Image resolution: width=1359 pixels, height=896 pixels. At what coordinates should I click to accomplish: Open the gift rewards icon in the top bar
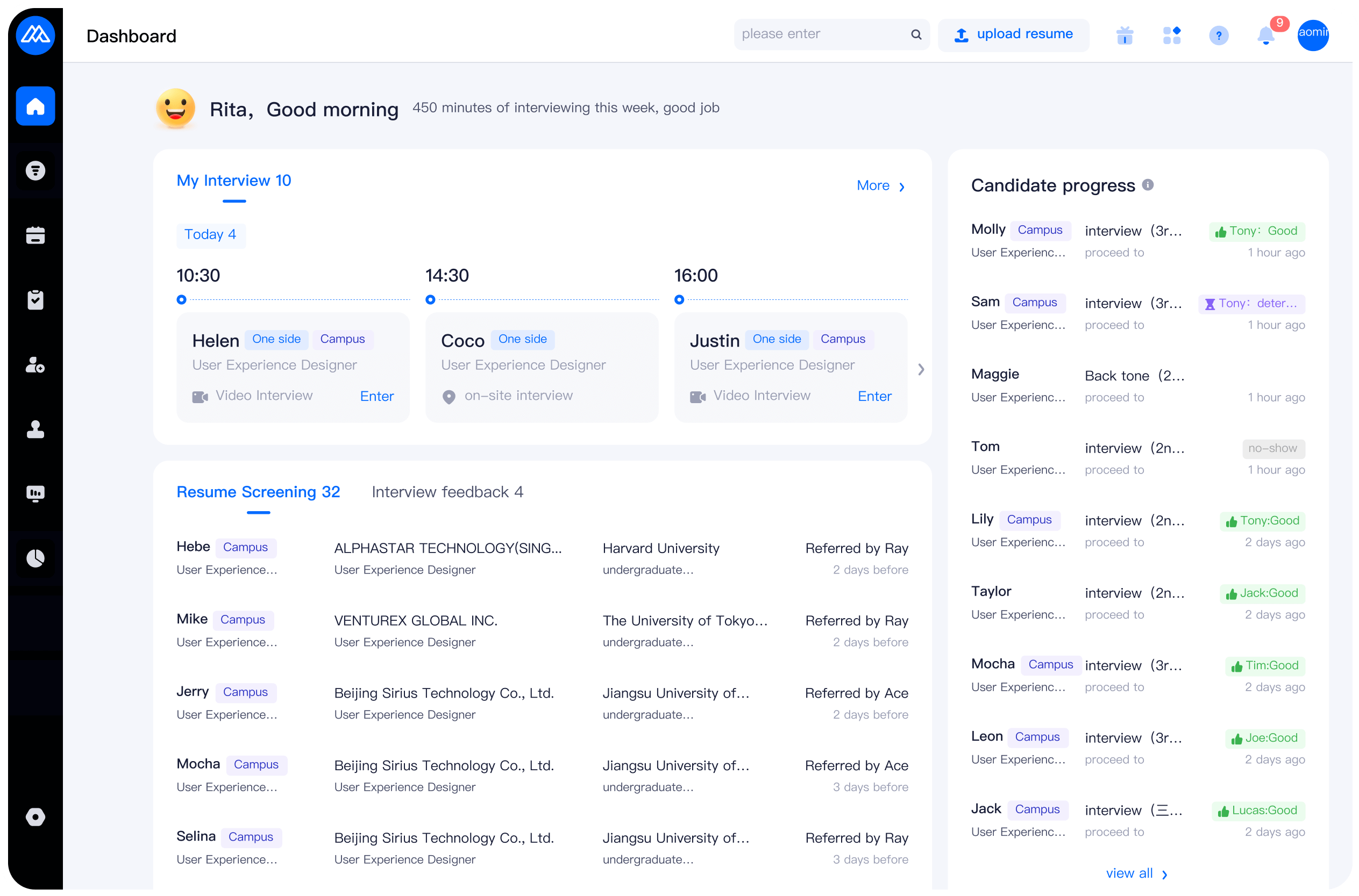click(x=1125, y=35)
